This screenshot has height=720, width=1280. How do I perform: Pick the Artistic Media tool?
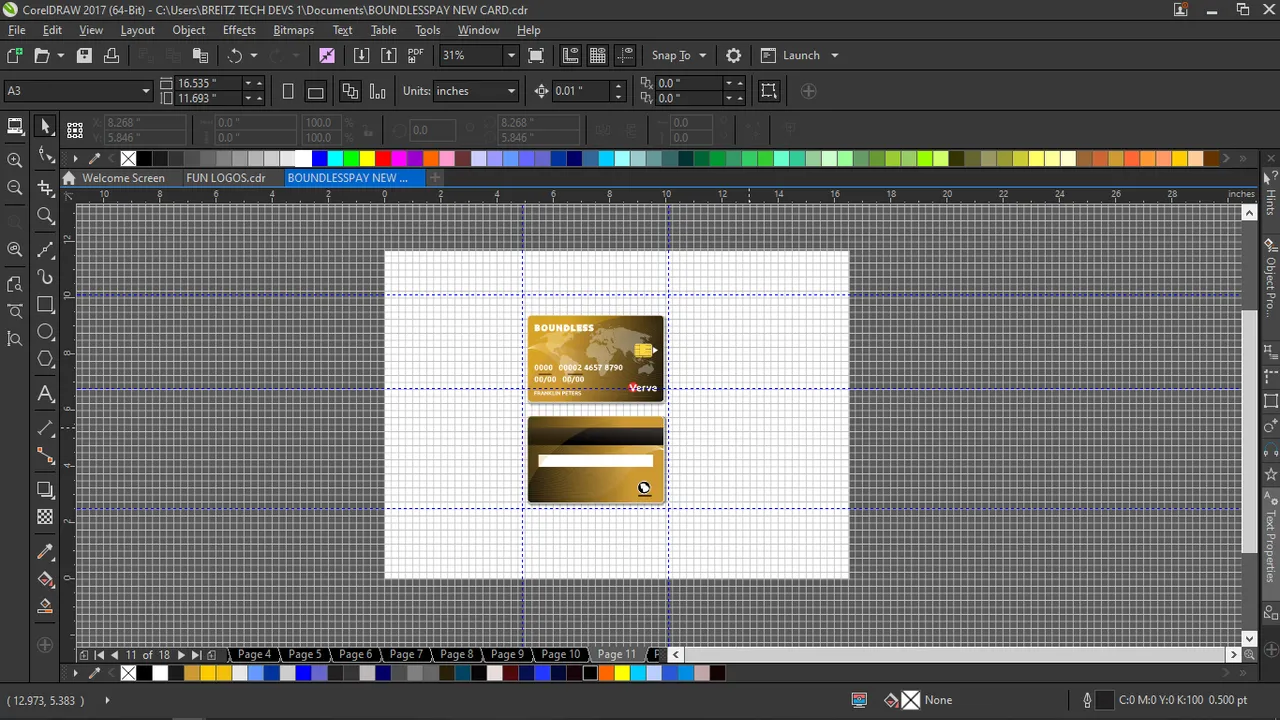(45, 277)
